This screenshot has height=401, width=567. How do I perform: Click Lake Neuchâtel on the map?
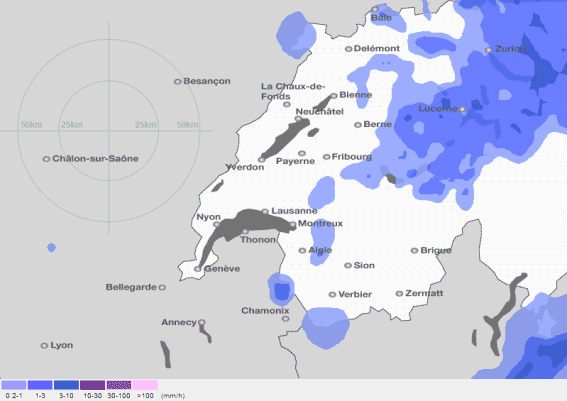tap(286, 139)
